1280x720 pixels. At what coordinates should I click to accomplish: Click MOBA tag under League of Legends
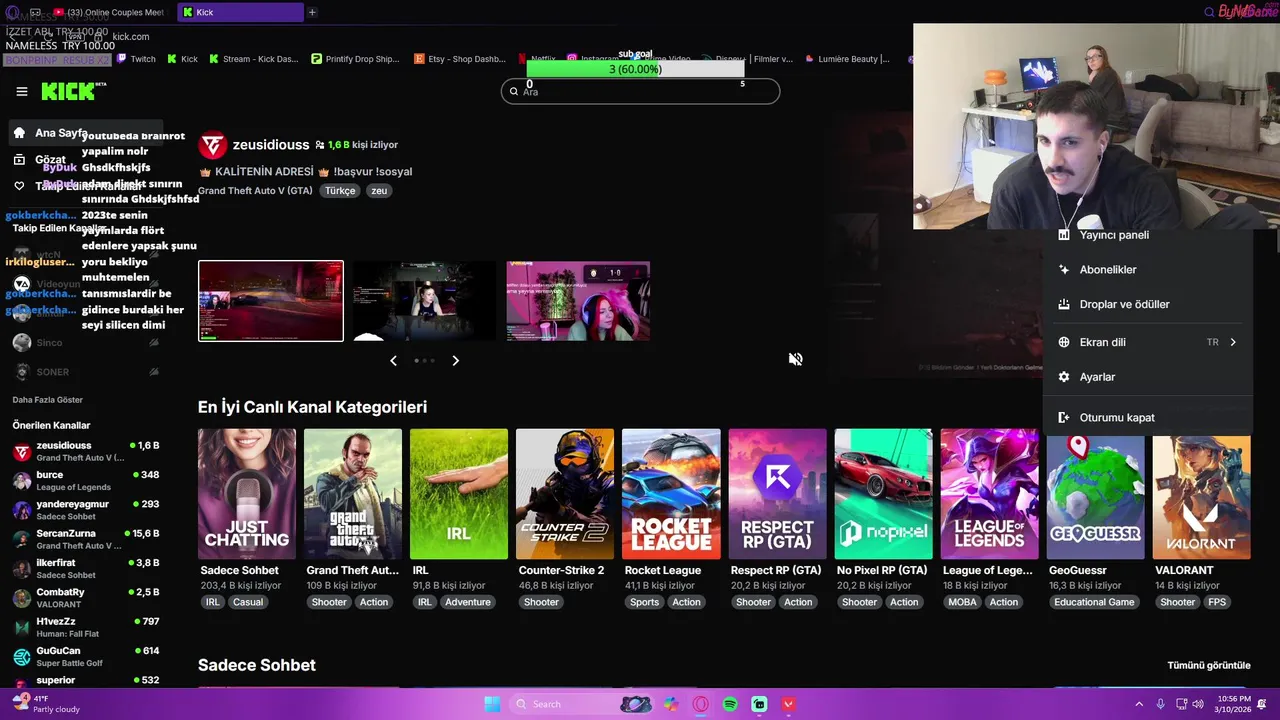coord(962,602)
